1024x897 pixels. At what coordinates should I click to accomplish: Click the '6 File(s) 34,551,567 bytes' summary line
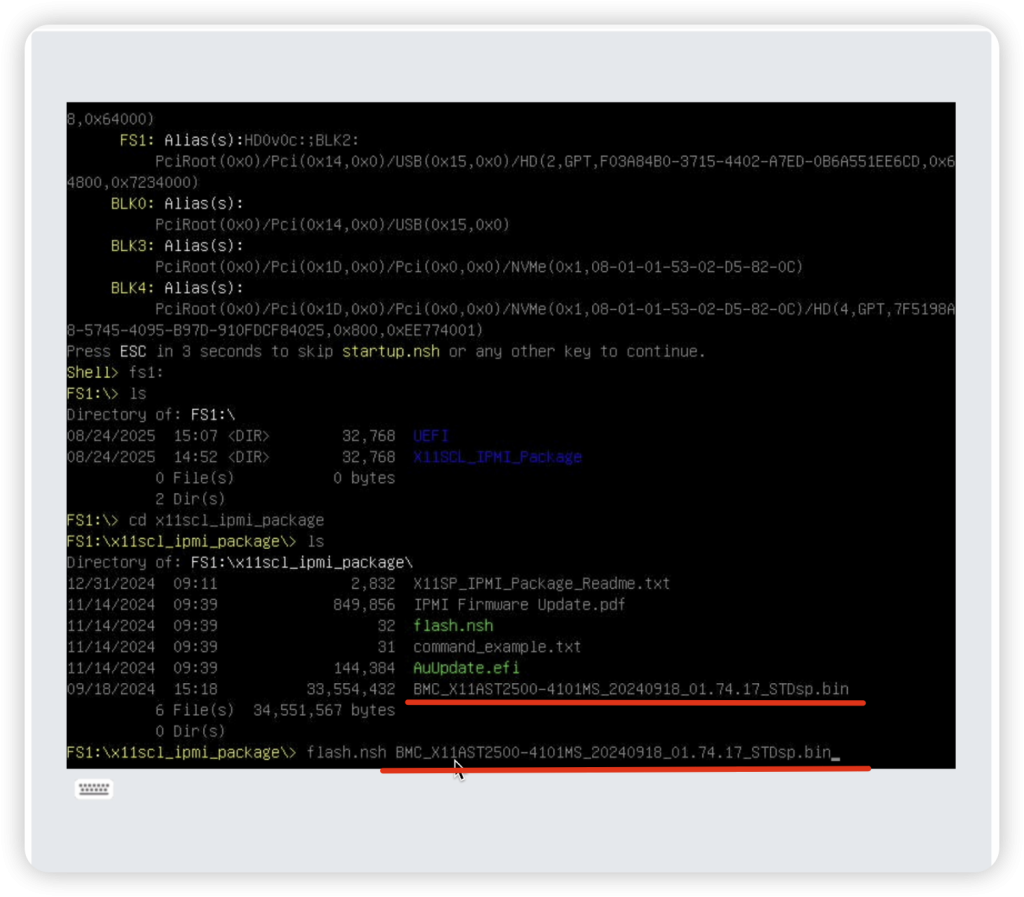(274, 710)
